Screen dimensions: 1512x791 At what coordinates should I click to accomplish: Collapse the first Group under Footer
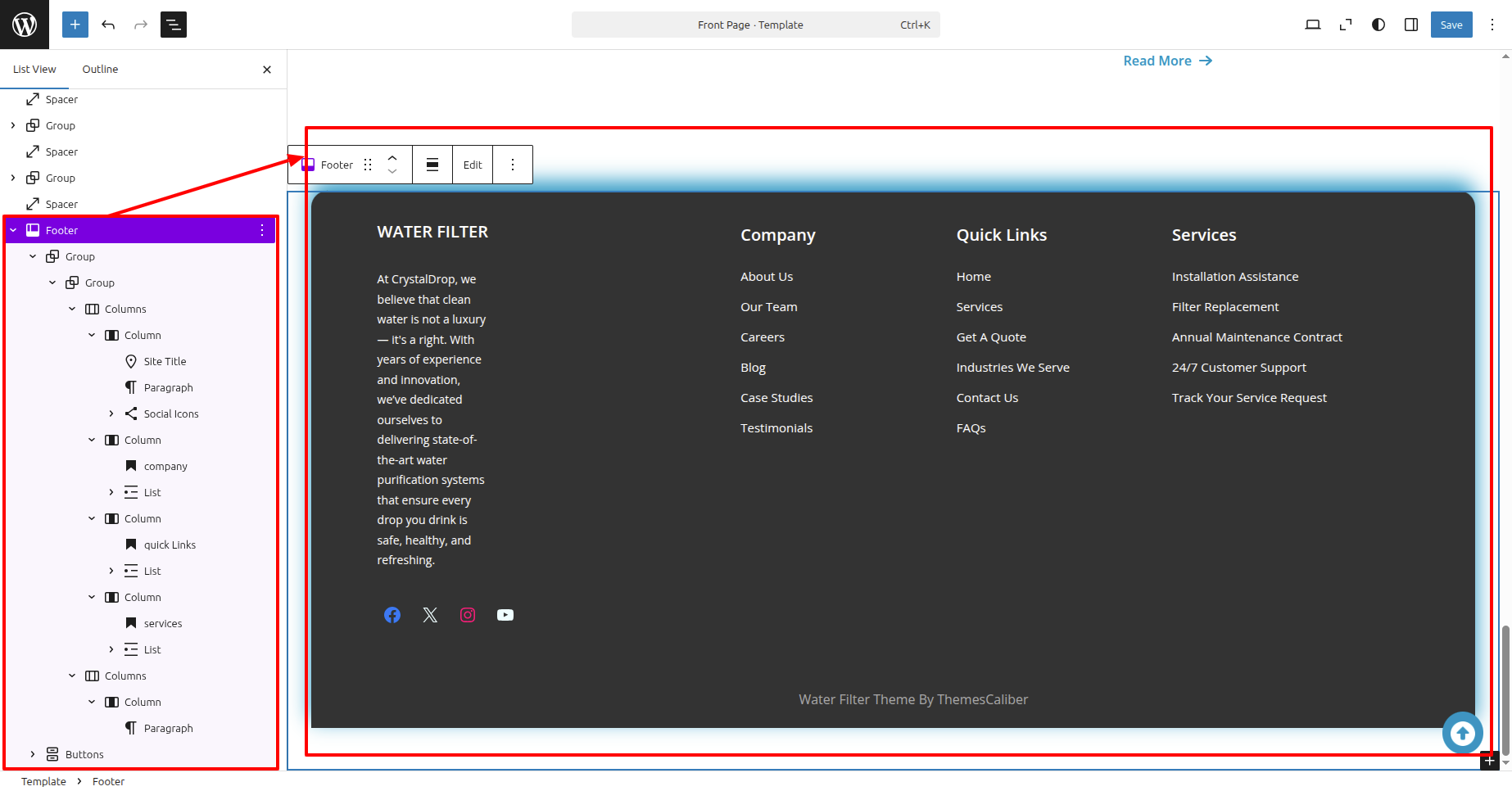[33, 256]
